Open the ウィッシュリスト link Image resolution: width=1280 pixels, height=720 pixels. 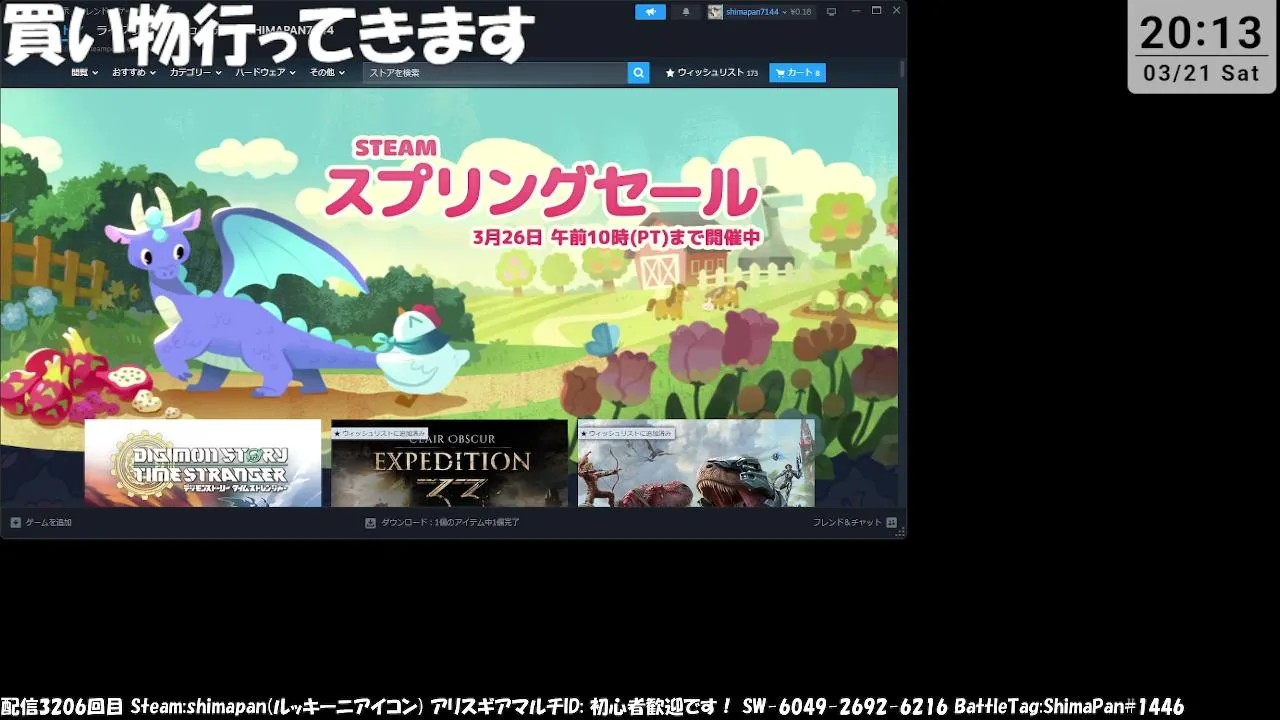click(712, 73)
